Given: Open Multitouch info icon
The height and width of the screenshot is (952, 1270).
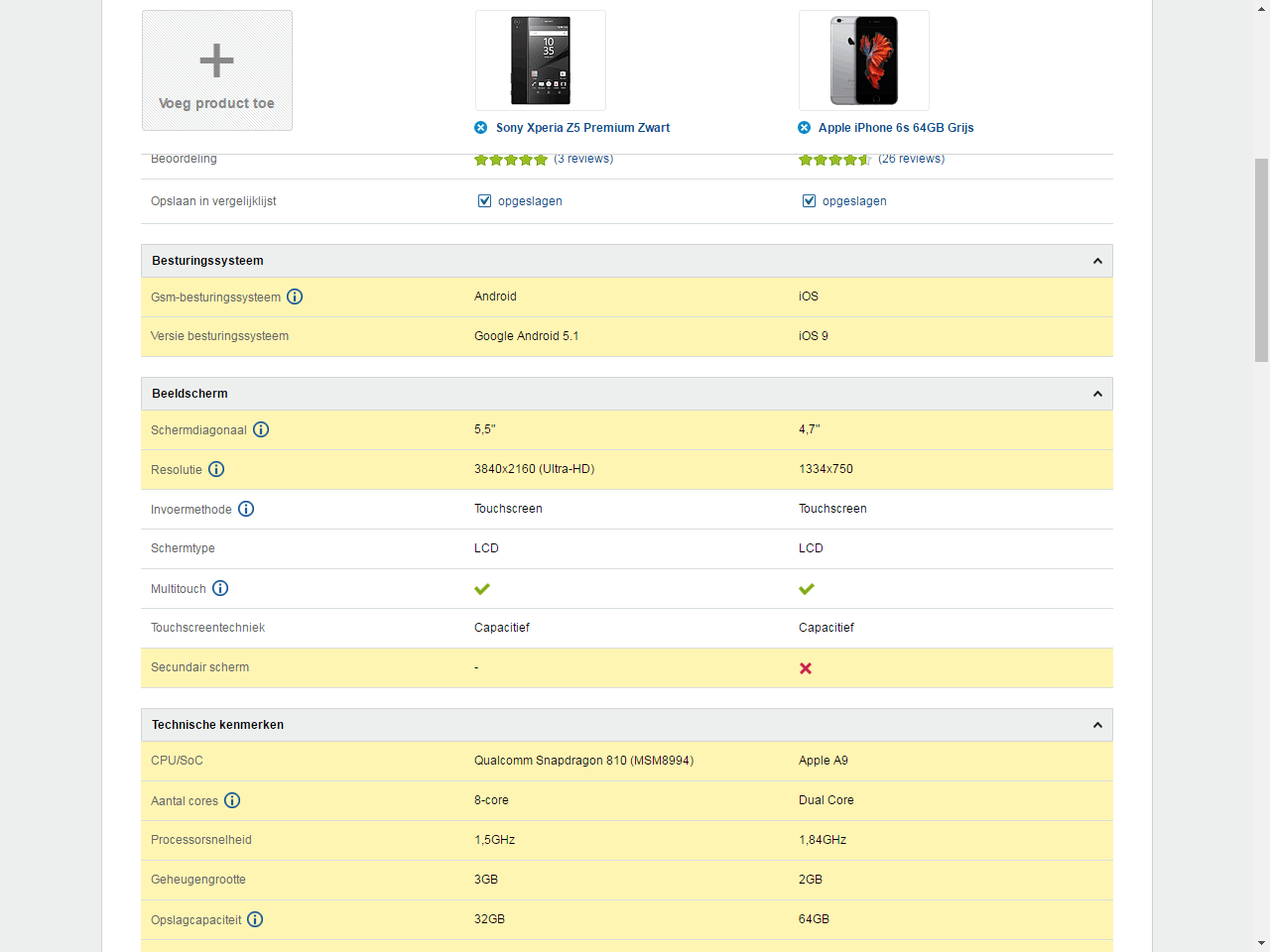Looking at the screenshot, I should pos(220,588).
